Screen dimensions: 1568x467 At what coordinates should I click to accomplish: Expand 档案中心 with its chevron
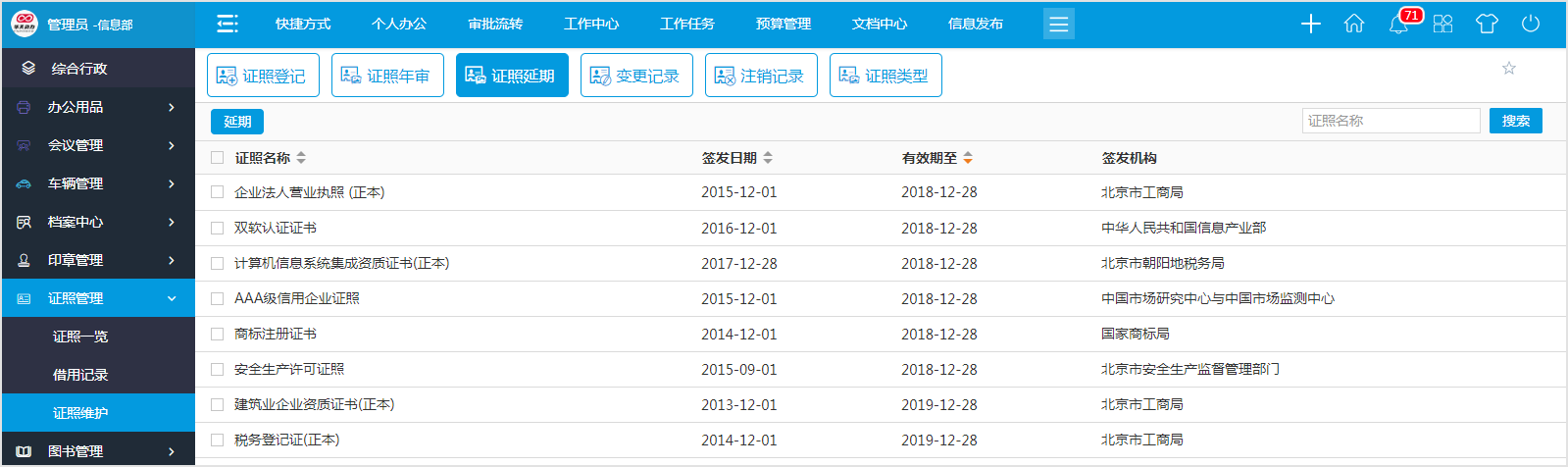pyautogui.click(x=172, y=222)
